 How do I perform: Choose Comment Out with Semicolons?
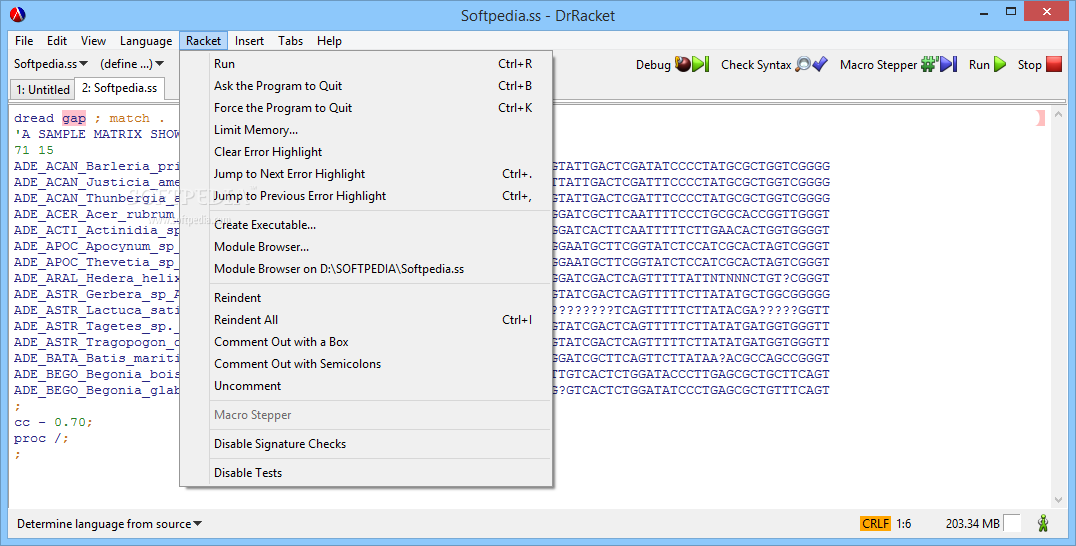(366, 364)
